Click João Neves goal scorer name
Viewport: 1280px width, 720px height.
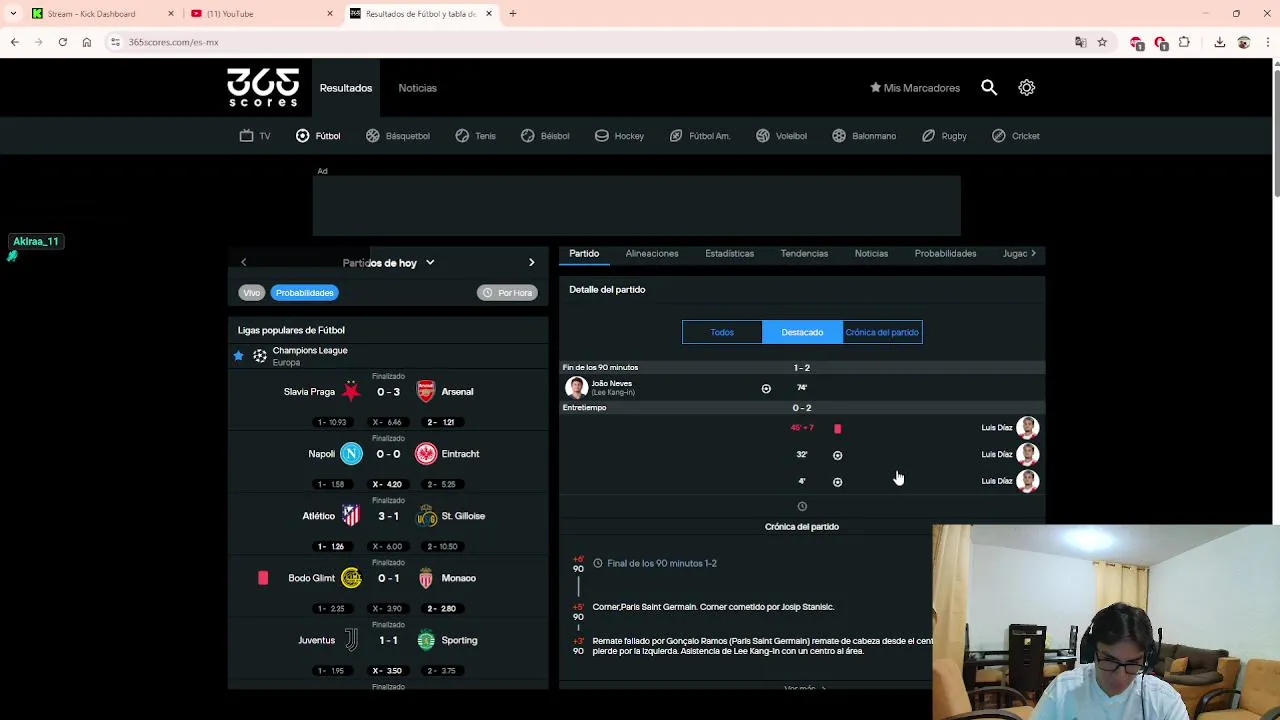tap(611, 383)
